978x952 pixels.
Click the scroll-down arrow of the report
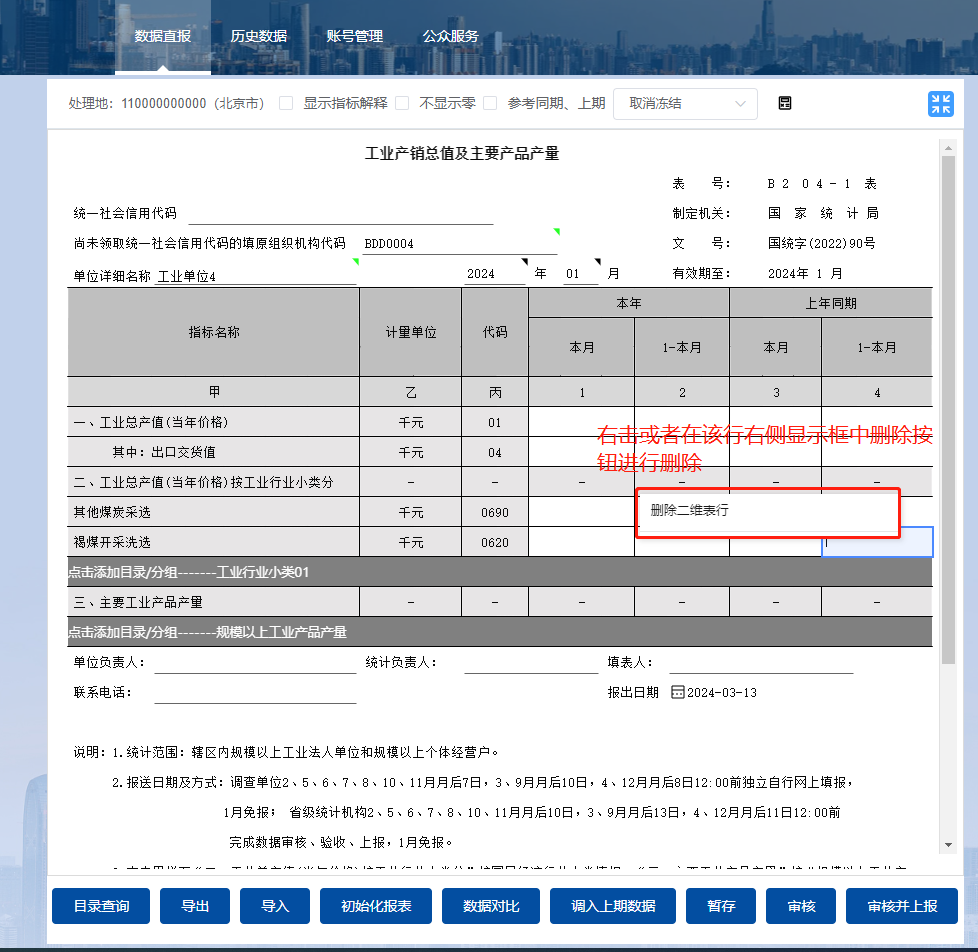click(x=947, y=845)
